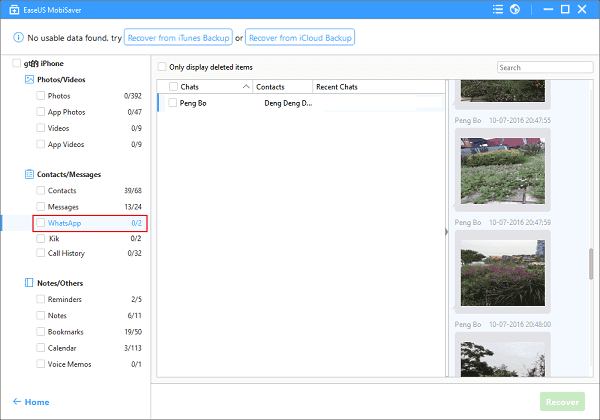Tick the Reminders checkbox
This screenshot has height=420, width=600.
click(41, 299)
